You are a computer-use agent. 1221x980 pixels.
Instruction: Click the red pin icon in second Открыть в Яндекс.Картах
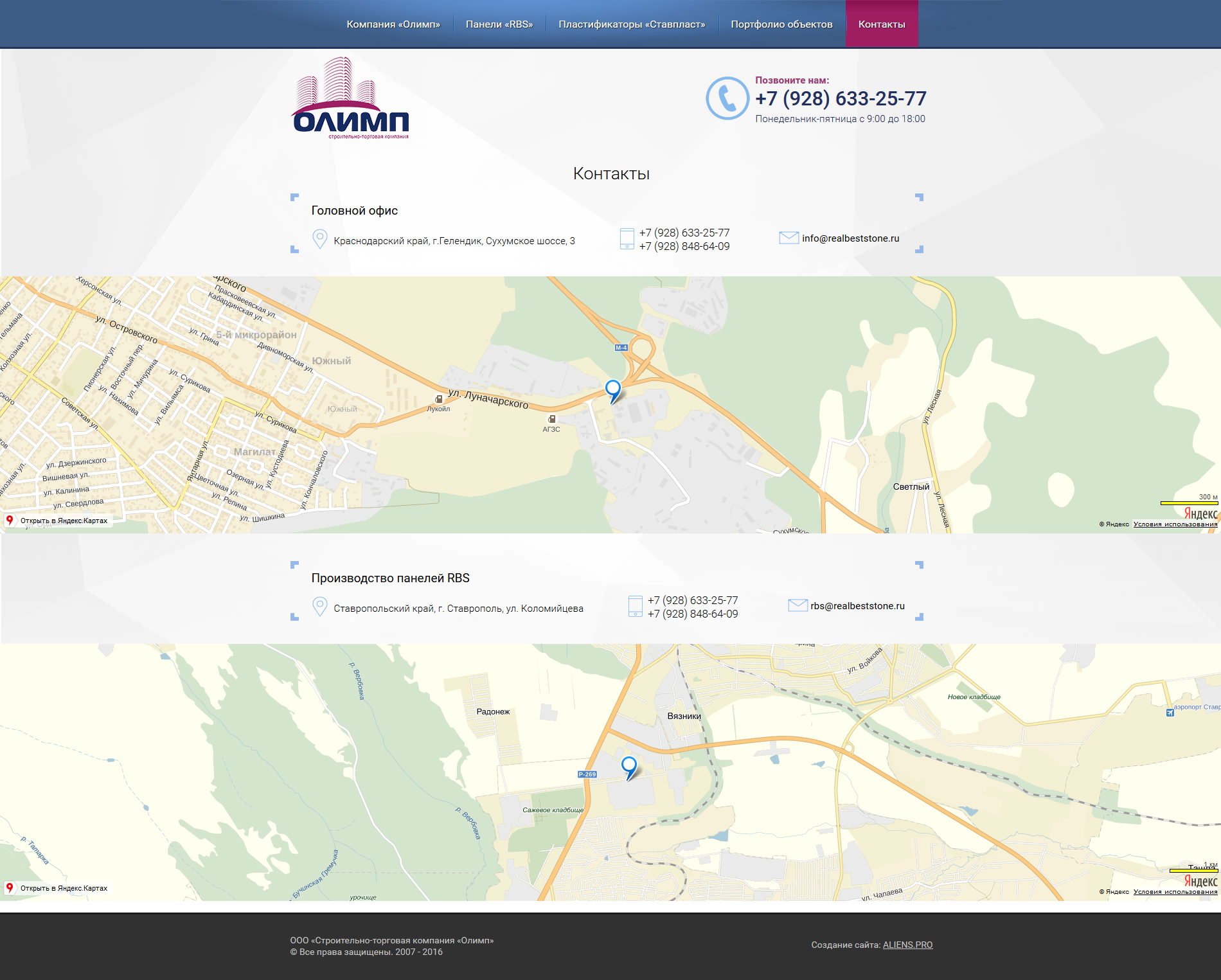coord(10,887)
